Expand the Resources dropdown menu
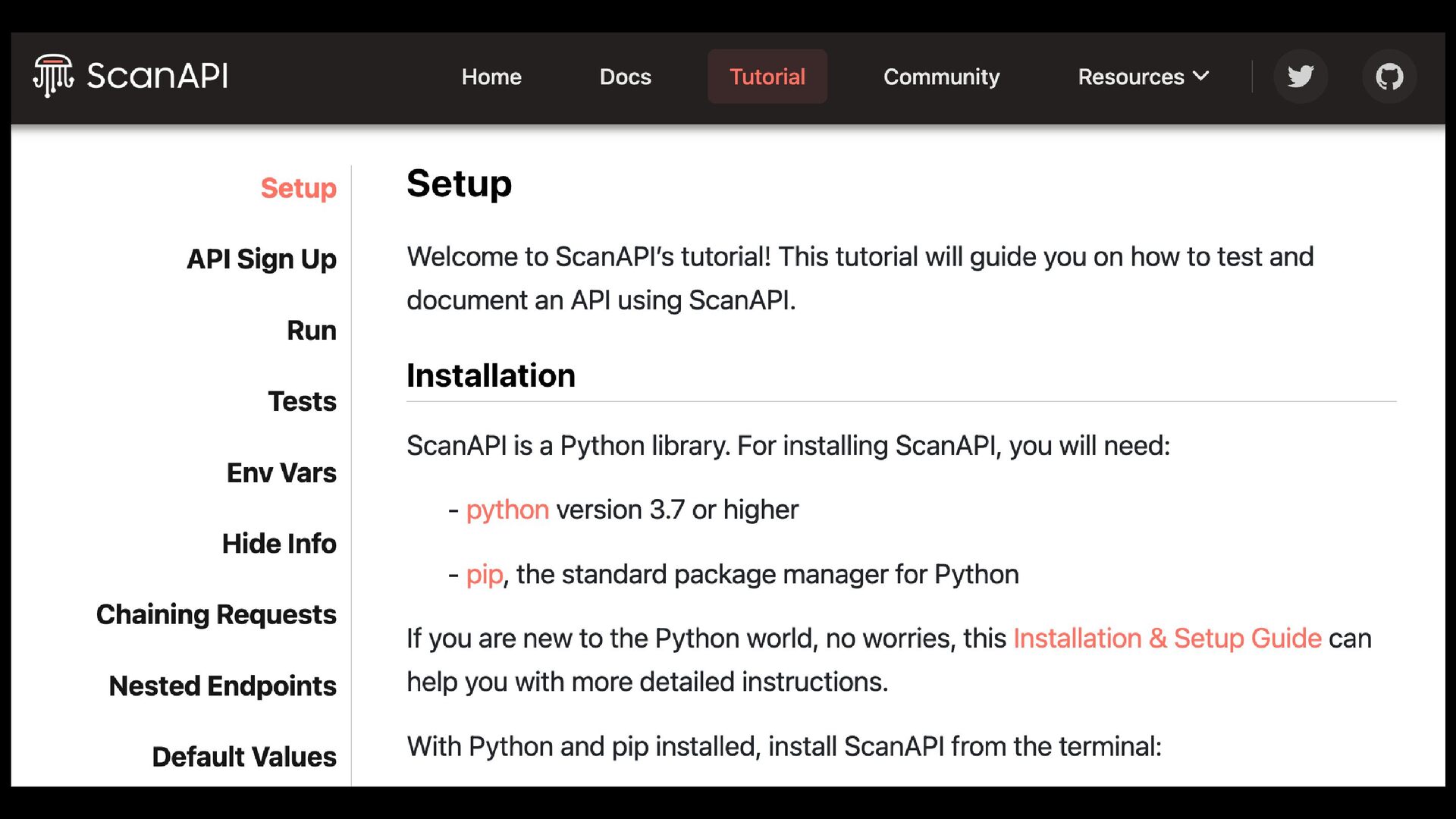The image size is (1456, 819). [x=1143, y=77]
